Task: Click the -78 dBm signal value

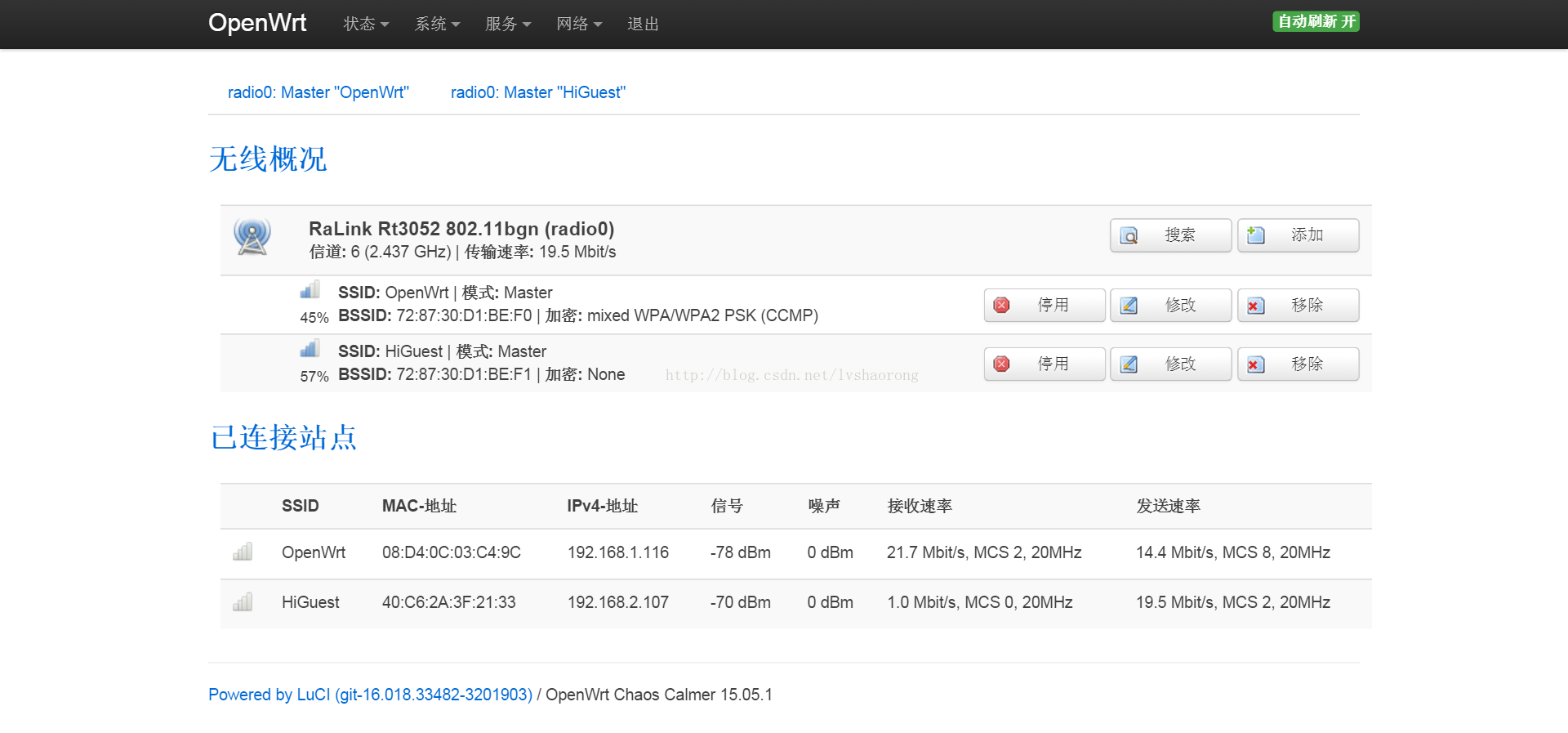Action: click(741, 552)
